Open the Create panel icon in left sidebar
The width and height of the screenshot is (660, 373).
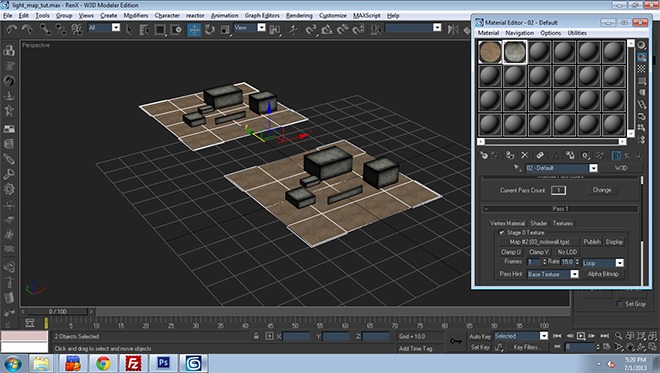9,51
